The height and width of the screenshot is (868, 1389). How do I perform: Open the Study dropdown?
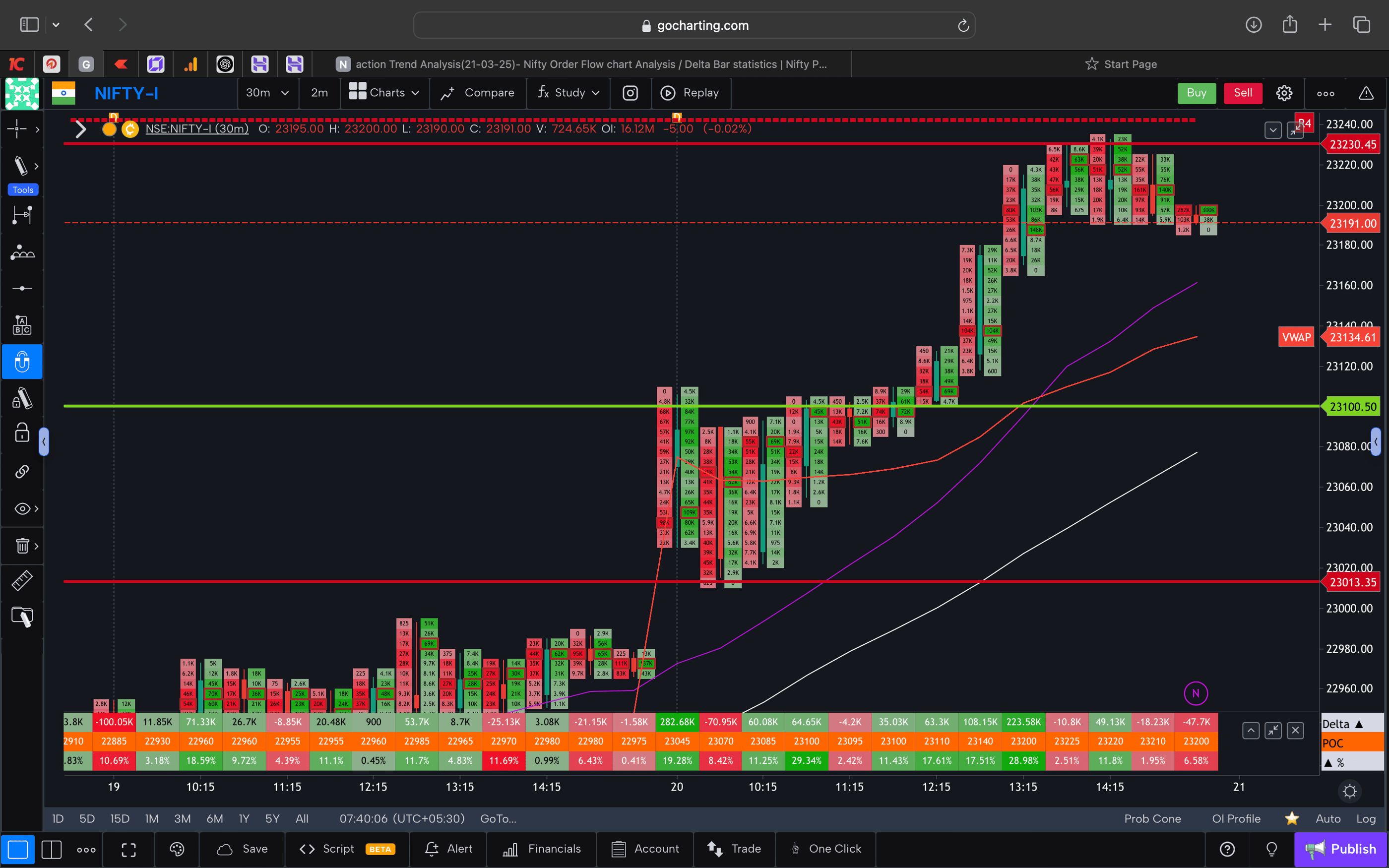[x=568, y=93]
